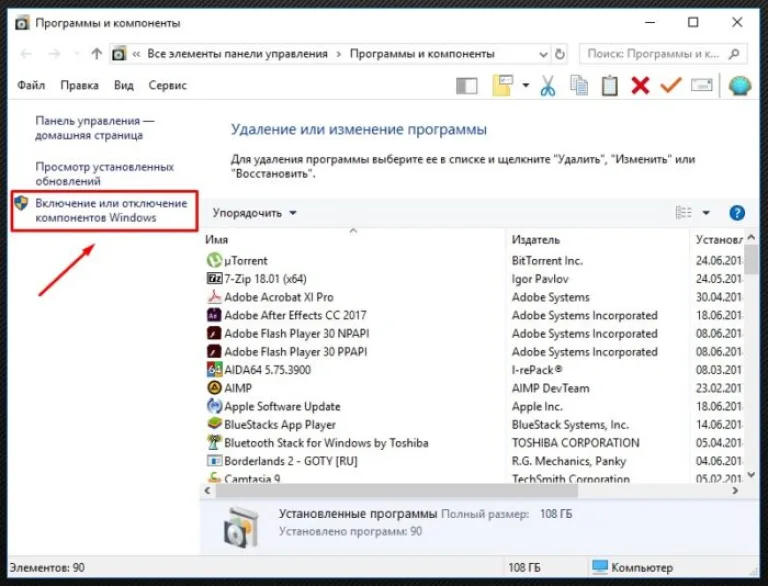
Task: Click the vertical scrollbar up arrow
Action: (751, 237)
